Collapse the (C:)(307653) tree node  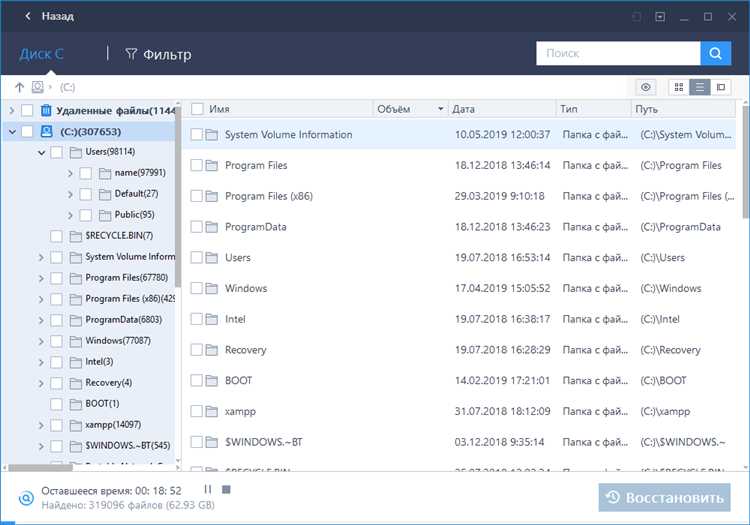pyautogui.click(x=12, y=131)
